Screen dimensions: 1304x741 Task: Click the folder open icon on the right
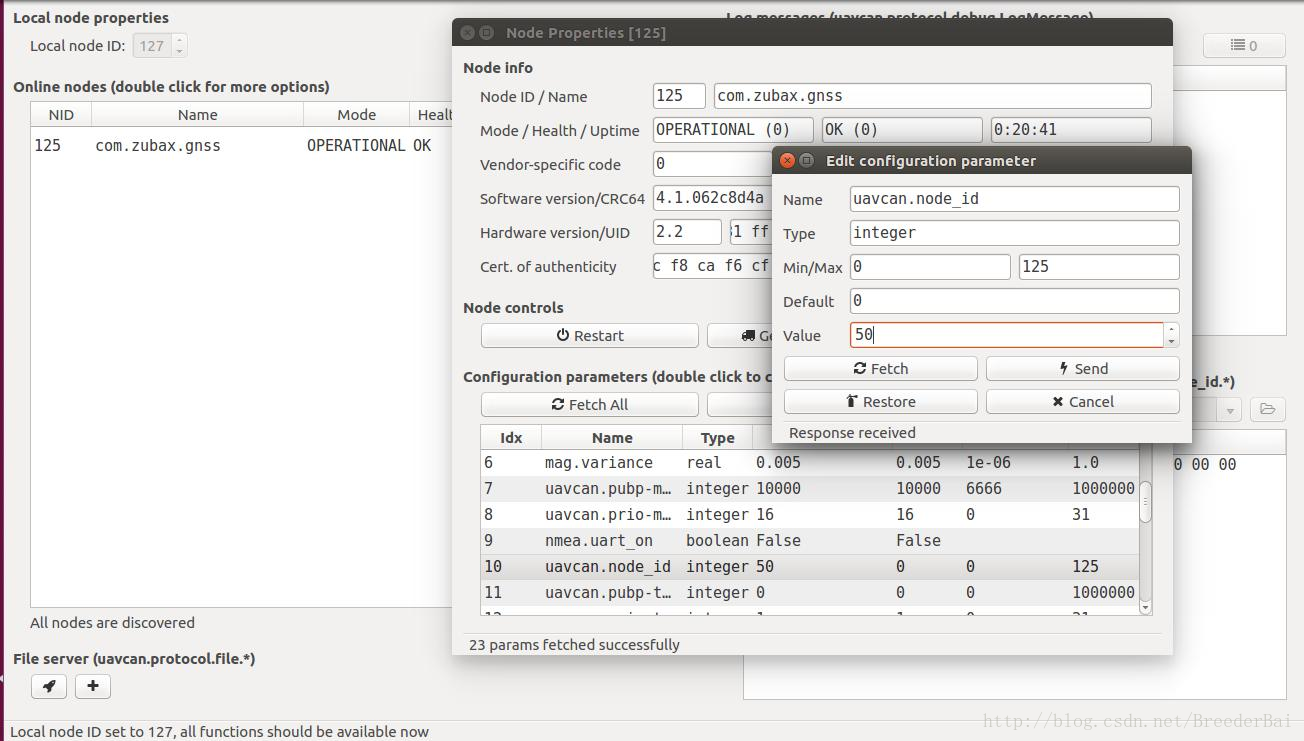1267,409
